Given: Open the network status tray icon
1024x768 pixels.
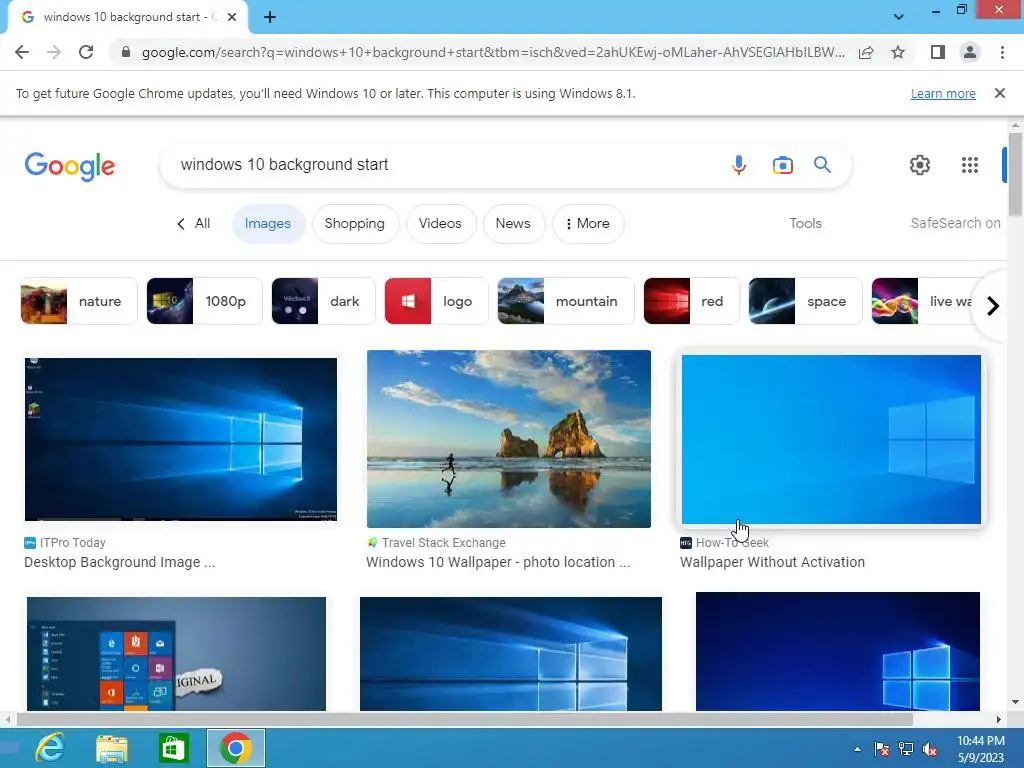Looking at the screenshot, I should 906,749.
